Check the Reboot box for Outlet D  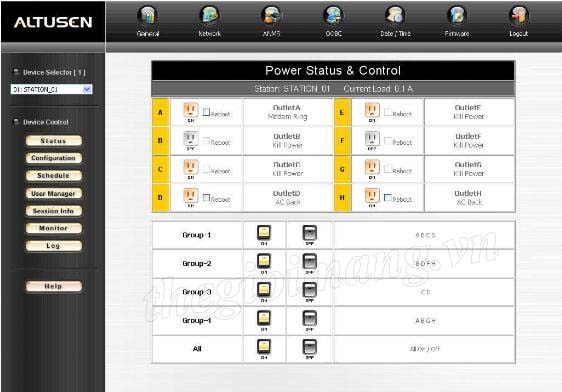pyautogui.click(x=206, y=197)
